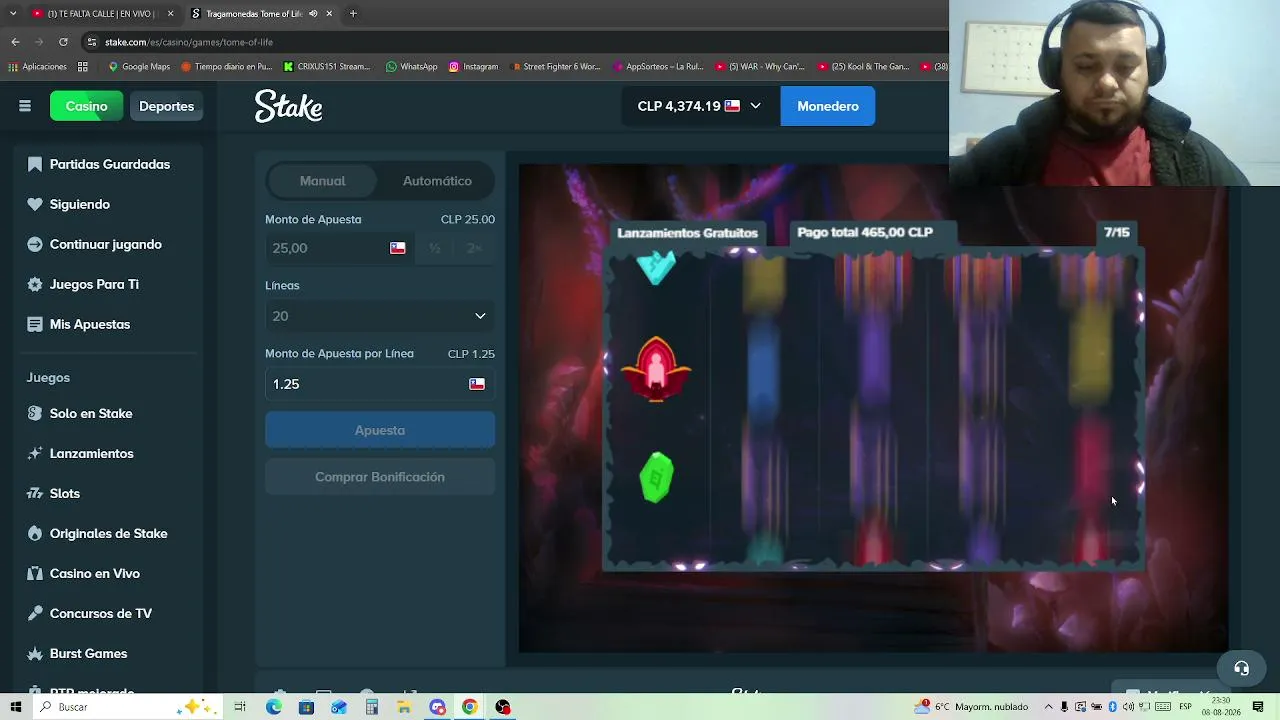
Task: Reload the page with browser refresh button
Action: click(x=63, y=42)
